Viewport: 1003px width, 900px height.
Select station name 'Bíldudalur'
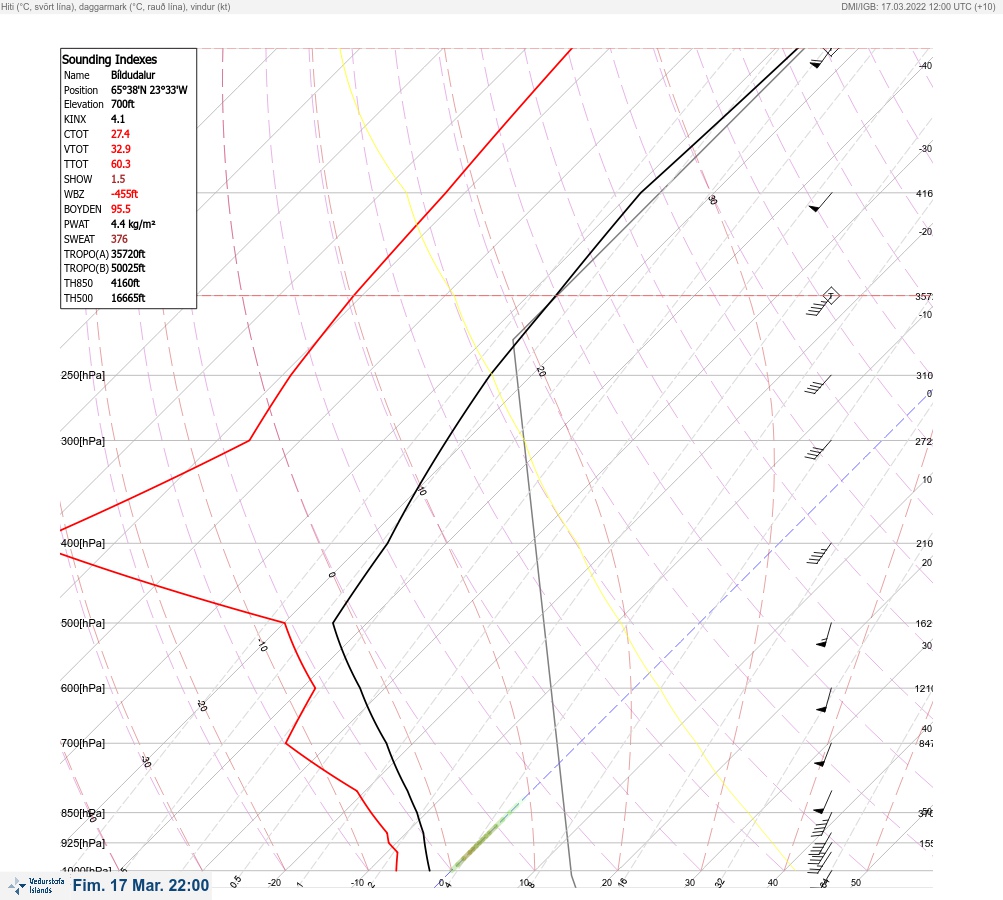(133, 75)
